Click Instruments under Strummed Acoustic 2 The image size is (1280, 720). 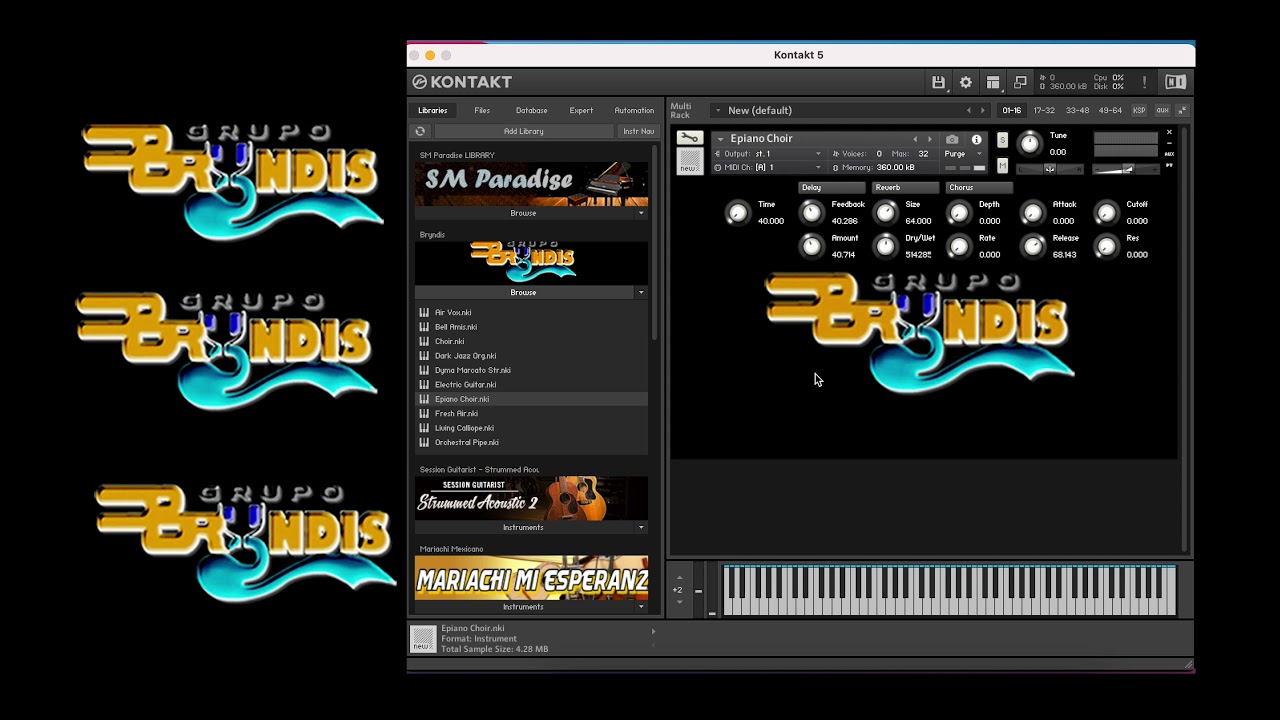[x=524, y=527]
